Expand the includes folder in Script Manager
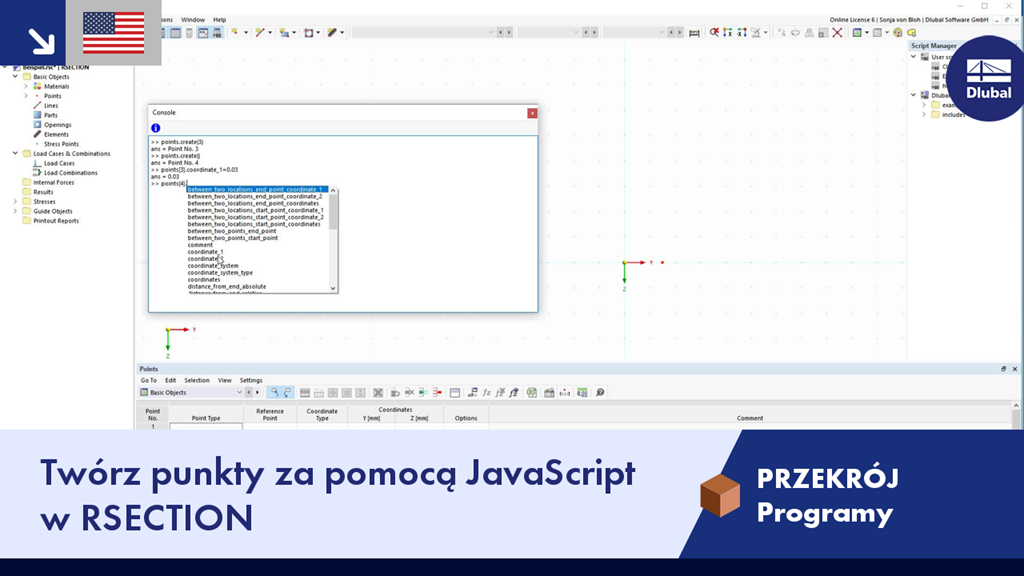This screenshot has height=576, width=1024. coord(924,114)
